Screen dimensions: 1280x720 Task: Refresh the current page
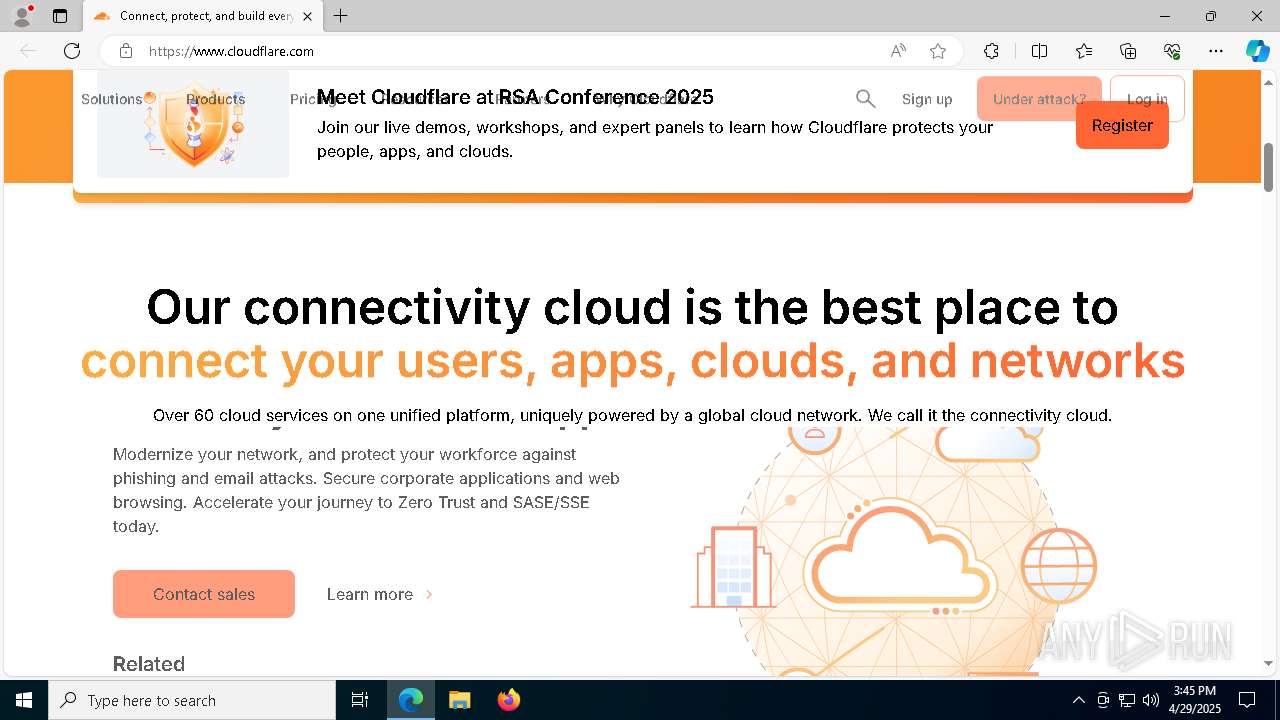click(72, 51)
